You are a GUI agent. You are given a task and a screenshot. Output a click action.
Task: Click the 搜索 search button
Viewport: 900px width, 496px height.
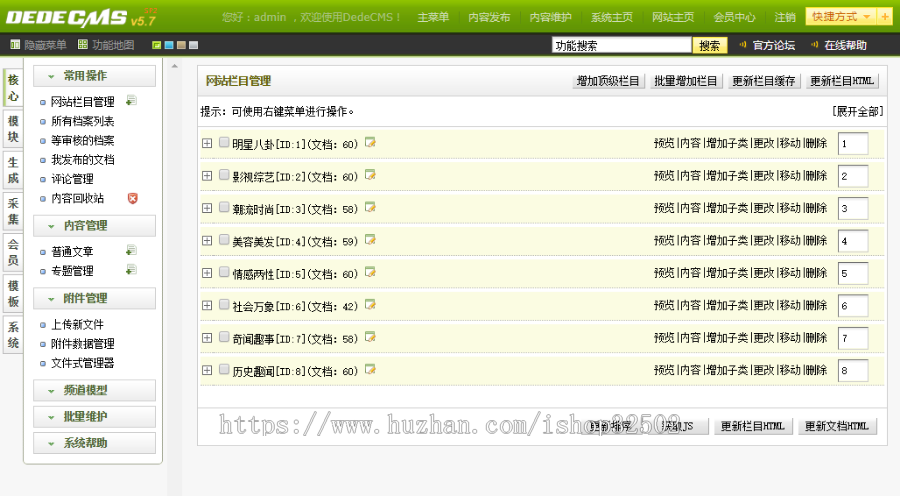point(709,45)
